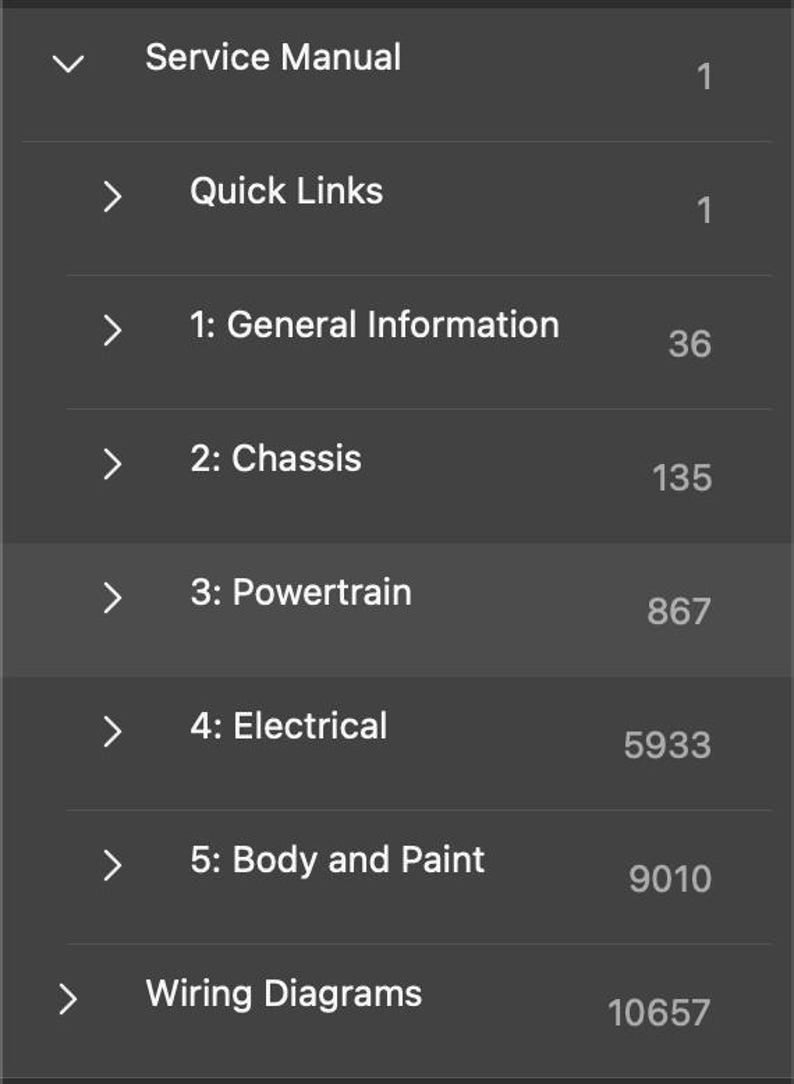Open the Wiring Diagrams bookmark
Viewport: 794px width, 1084px height.
[284, 994]
